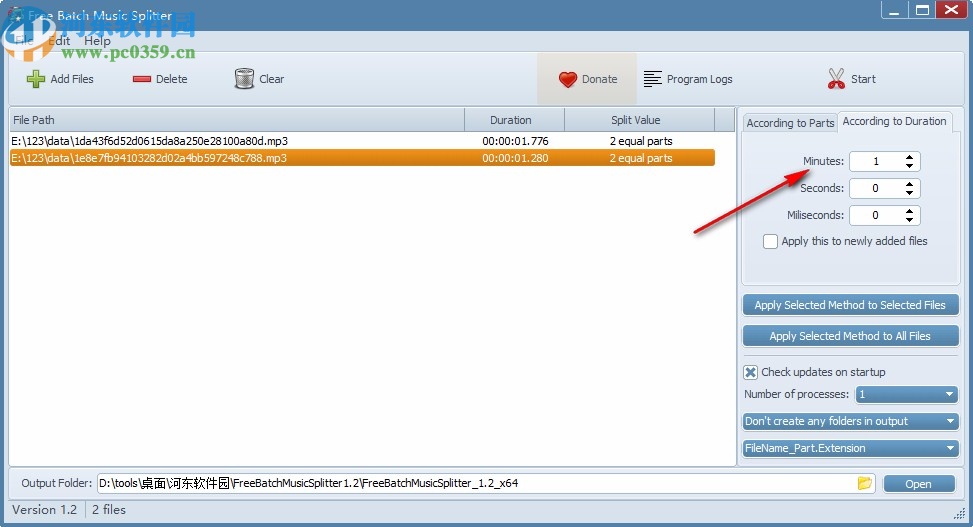
Task: Click the Clear label
Action: click(x=271, y=79)
